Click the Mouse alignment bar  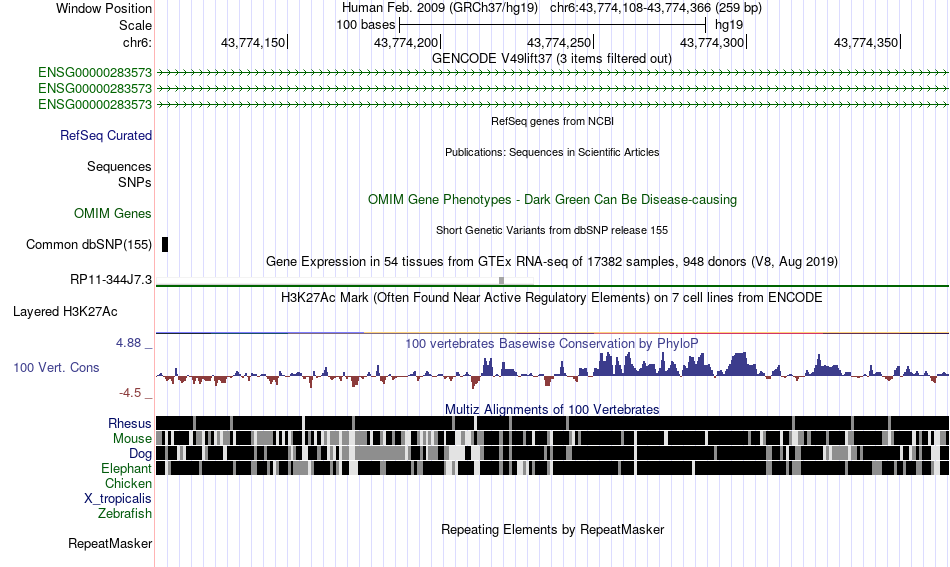552,438
